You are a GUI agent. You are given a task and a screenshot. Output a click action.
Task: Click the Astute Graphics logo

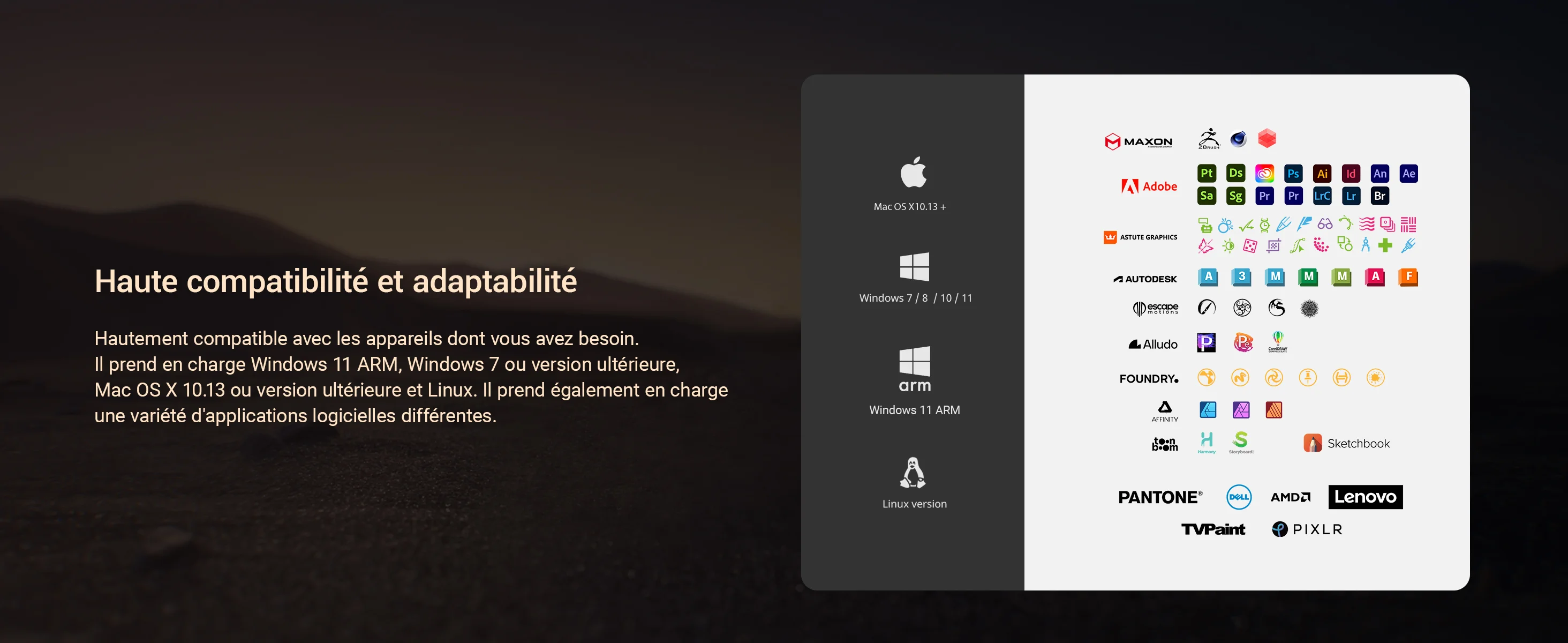1141,237
